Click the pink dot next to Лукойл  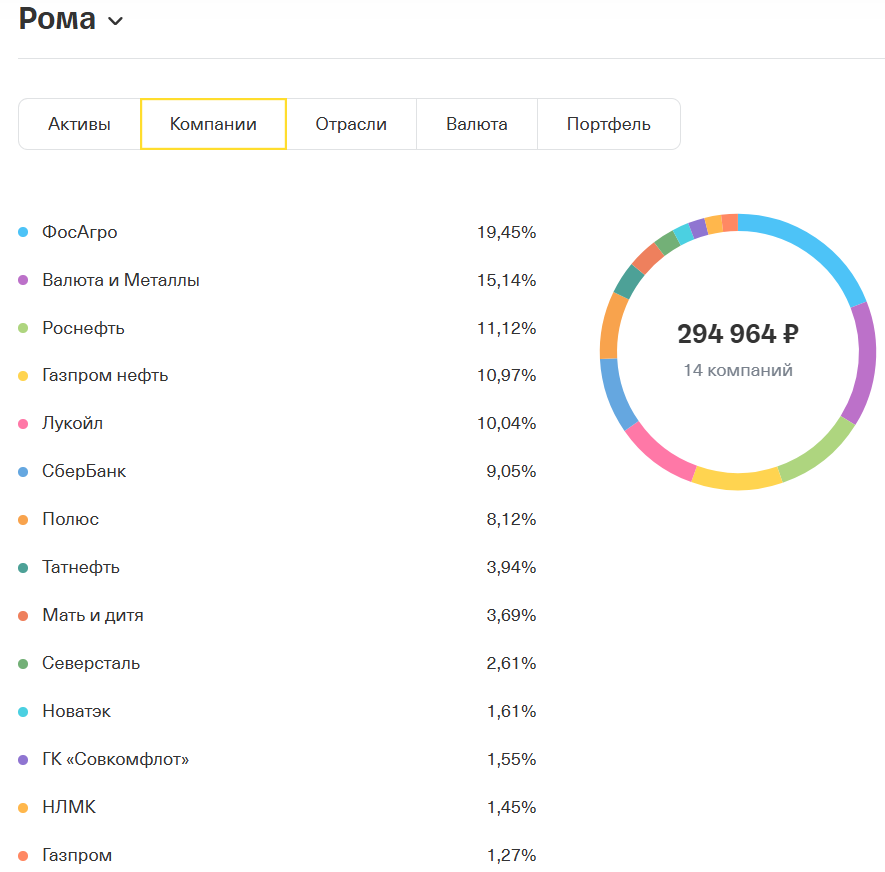[22, 423]
